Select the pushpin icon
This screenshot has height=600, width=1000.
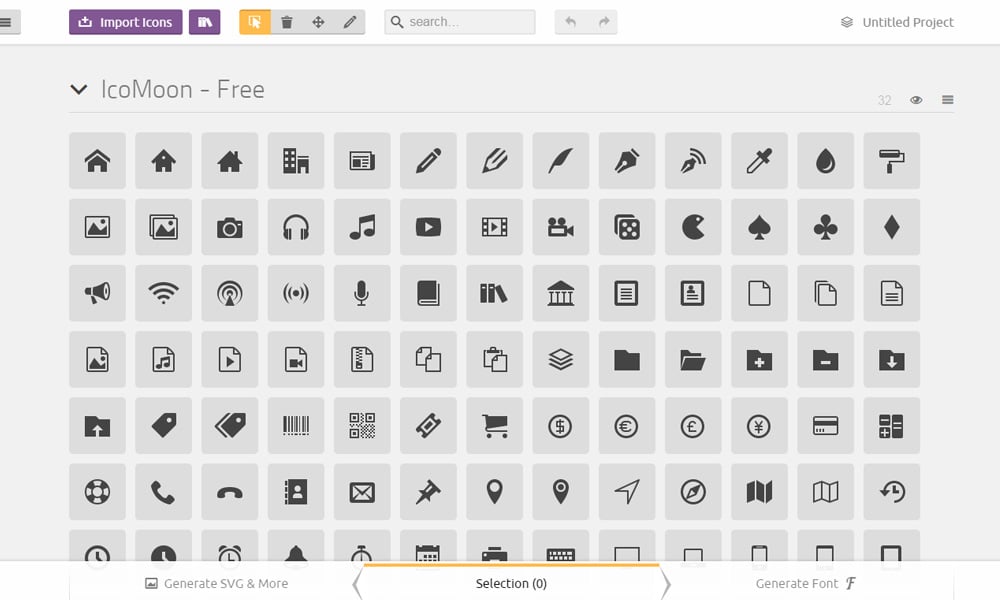click(x=429, y=492)
